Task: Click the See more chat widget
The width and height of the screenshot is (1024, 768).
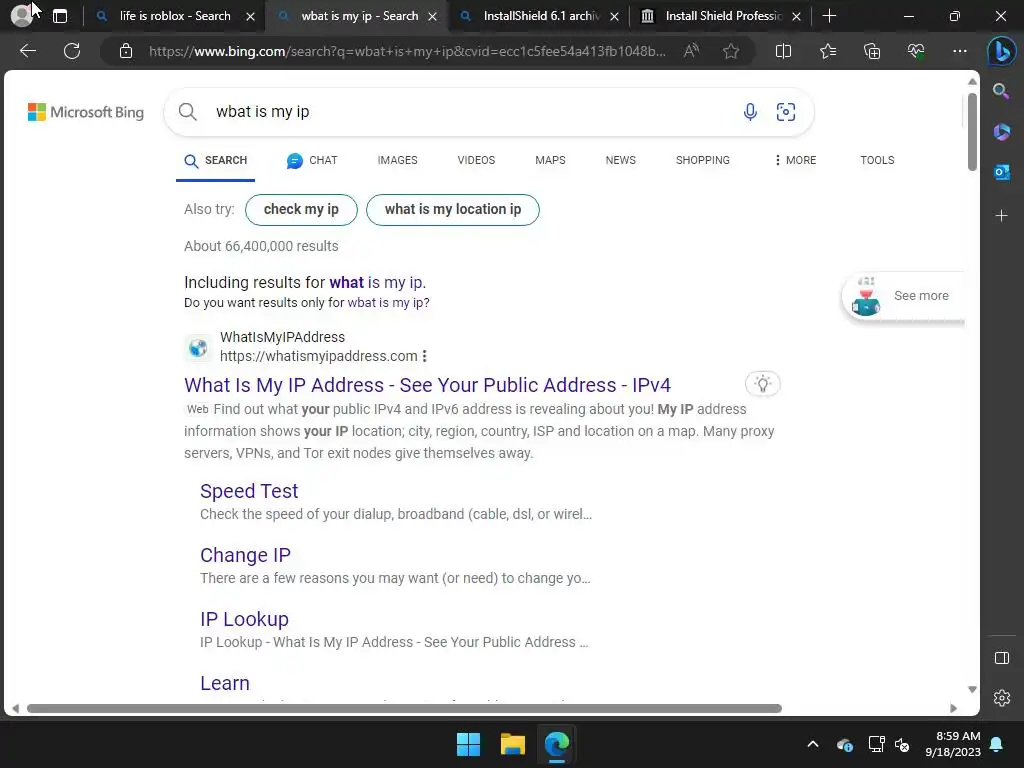Action: (x=904, y=296)
